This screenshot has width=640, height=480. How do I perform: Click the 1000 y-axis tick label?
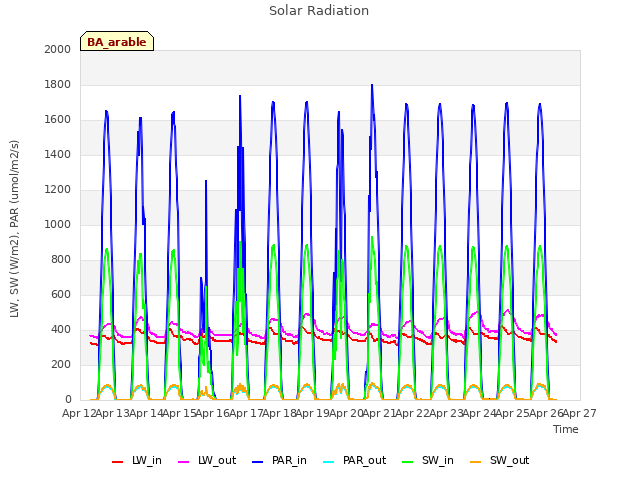58,224
